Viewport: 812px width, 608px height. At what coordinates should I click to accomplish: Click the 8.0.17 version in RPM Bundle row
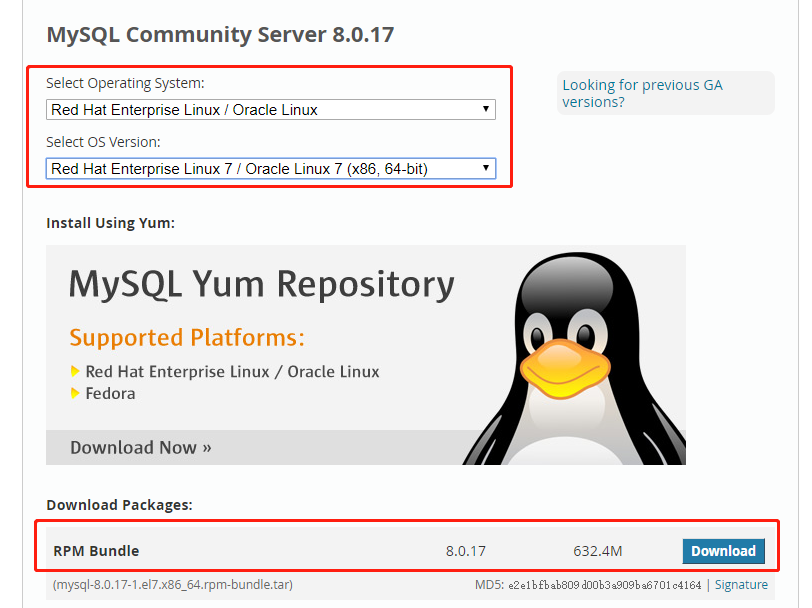(x=466, y=551)
